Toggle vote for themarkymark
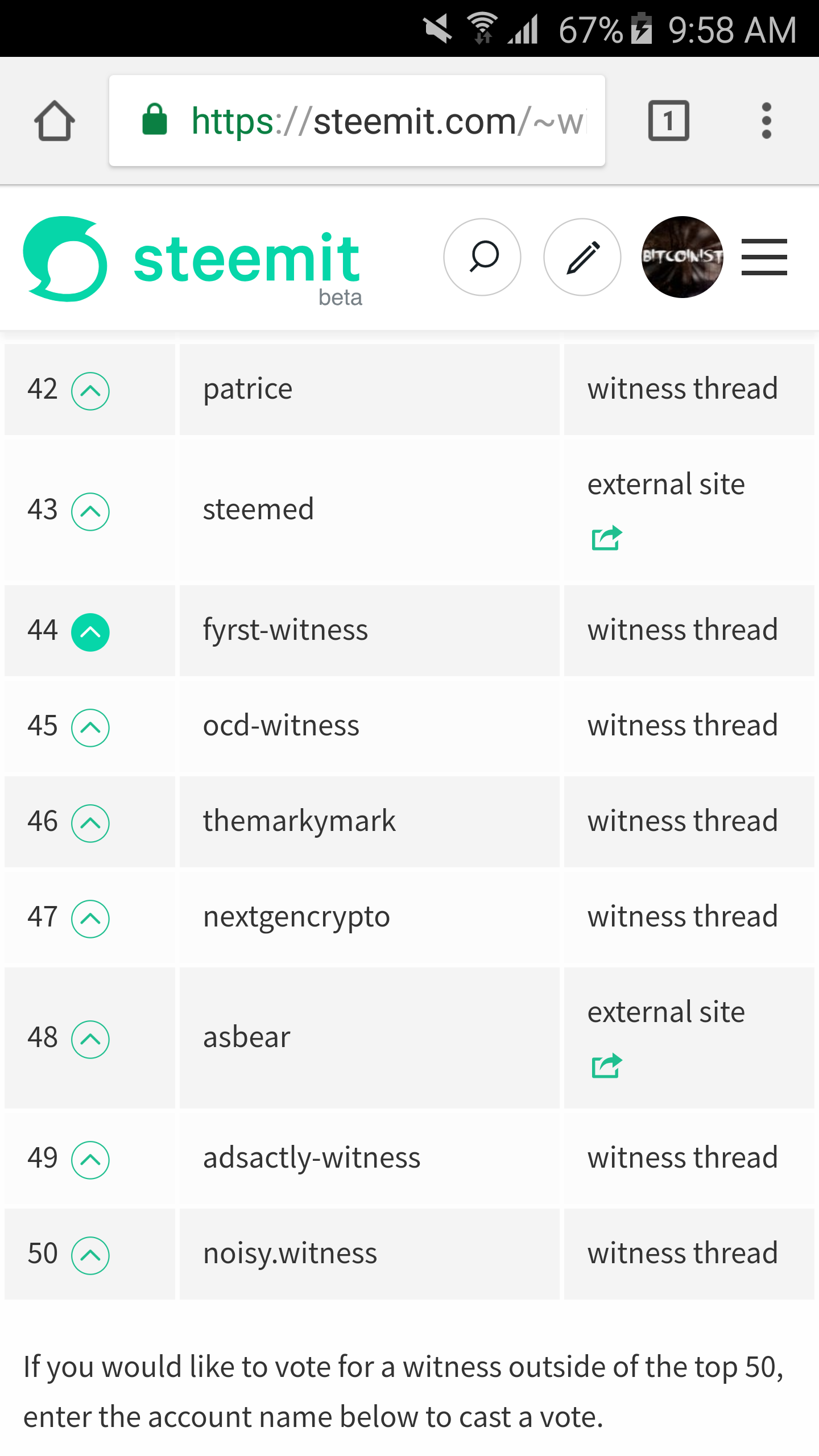Viewport: 819px width, 1456px height. tap(90, 823)
